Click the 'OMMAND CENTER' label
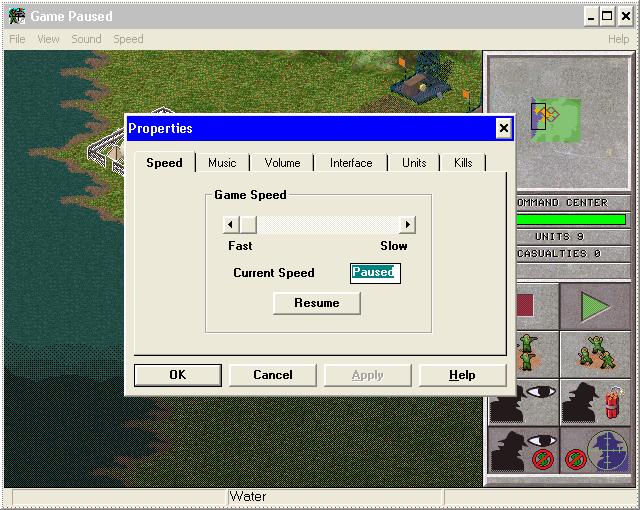The width and height of the screenshot is (640, 510). pos(562,203)
